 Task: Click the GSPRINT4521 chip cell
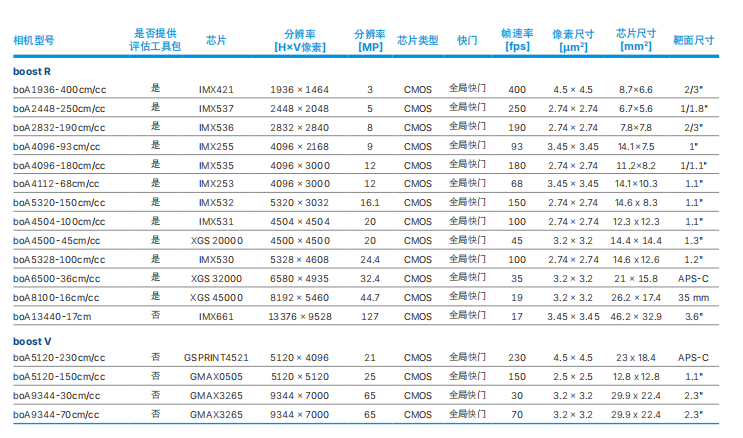(216, 357)
